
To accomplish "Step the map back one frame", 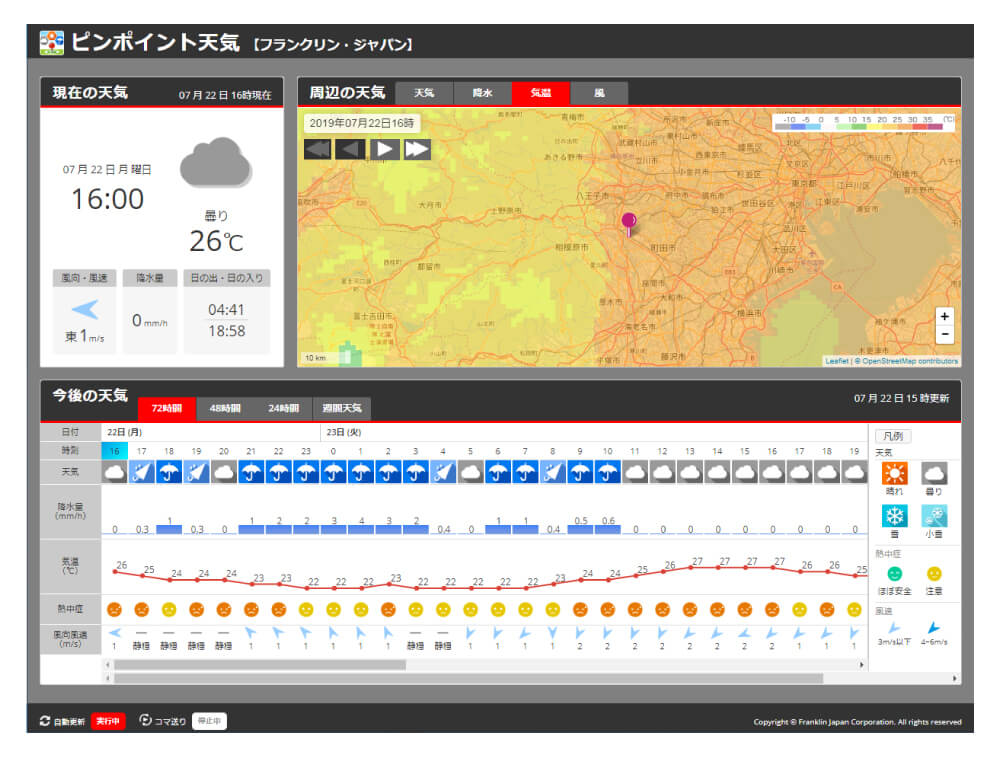I will click(x=351, y=150).
